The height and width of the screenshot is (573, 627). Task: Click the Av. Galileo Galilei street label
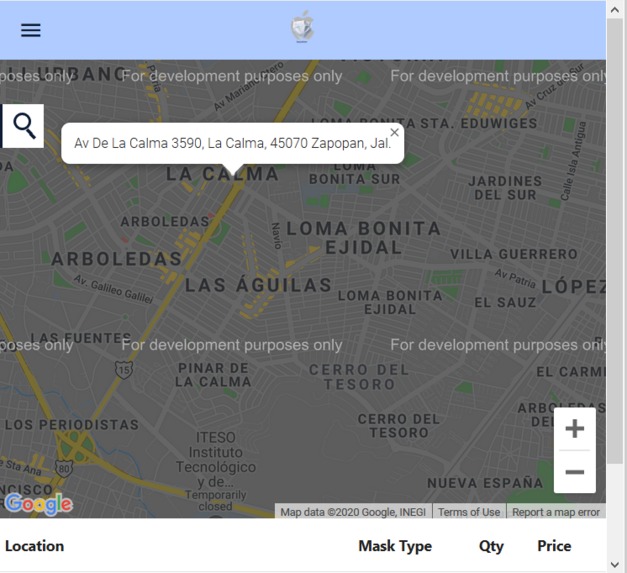[x=113, y=289]
